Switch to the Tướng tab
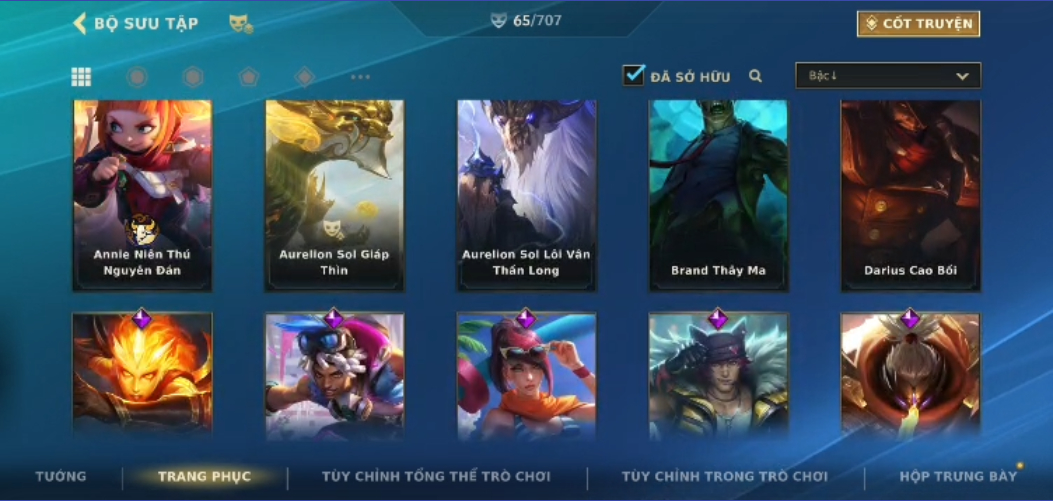This screenshot has height=501, width=1053. click(60, 477)
